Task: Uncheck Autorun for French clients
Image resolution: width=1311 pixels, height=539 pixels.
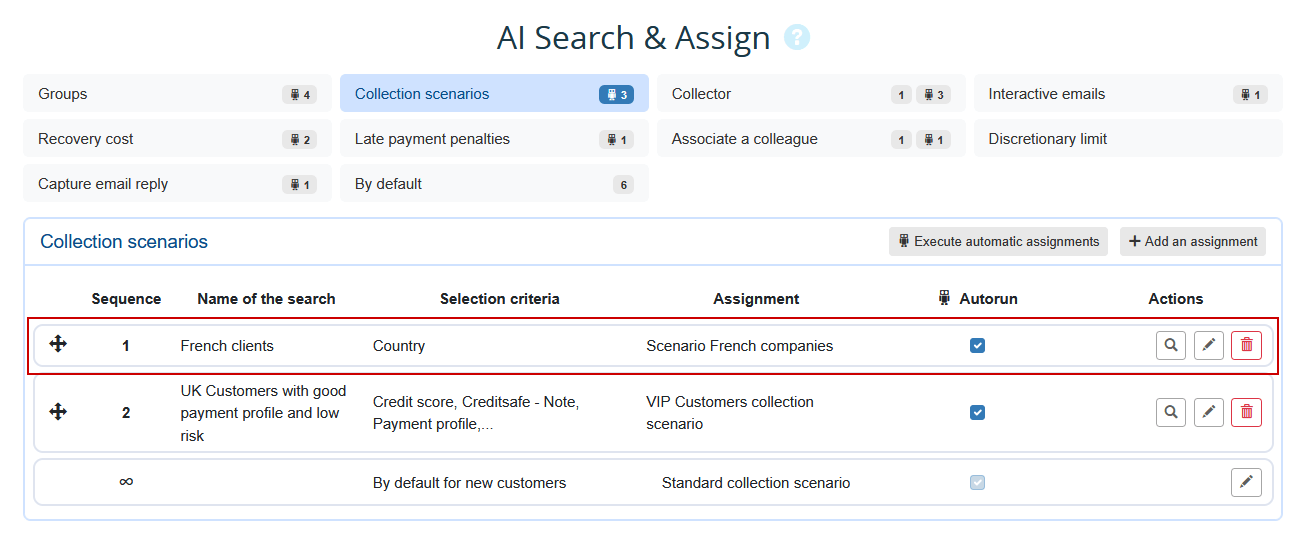Action: click(977, 346)
